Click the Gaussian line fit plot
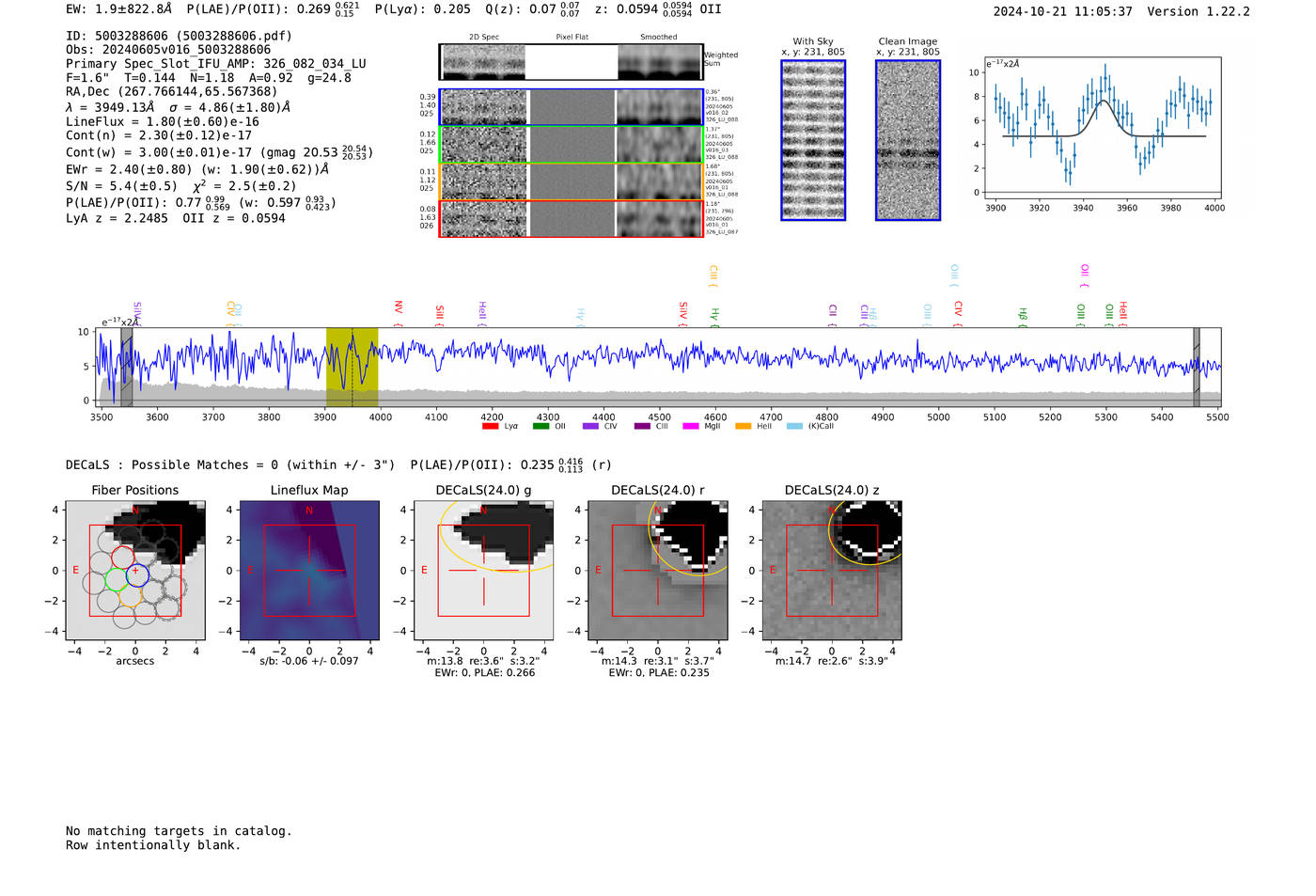The width and height of the screenshot is (1316, 896). pyautogui.click(x=1103, y=130)
